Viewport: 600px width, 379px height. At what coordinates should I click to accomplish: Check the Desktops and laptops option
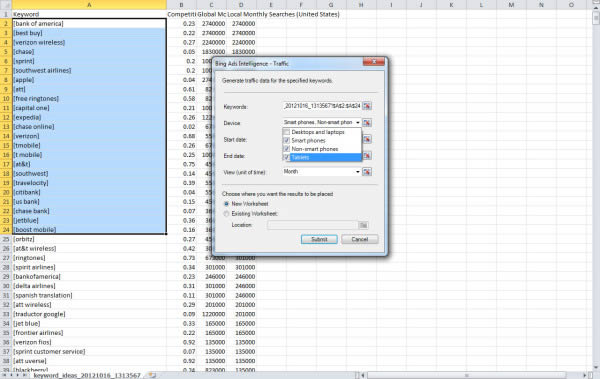click(x=286, y=132)
